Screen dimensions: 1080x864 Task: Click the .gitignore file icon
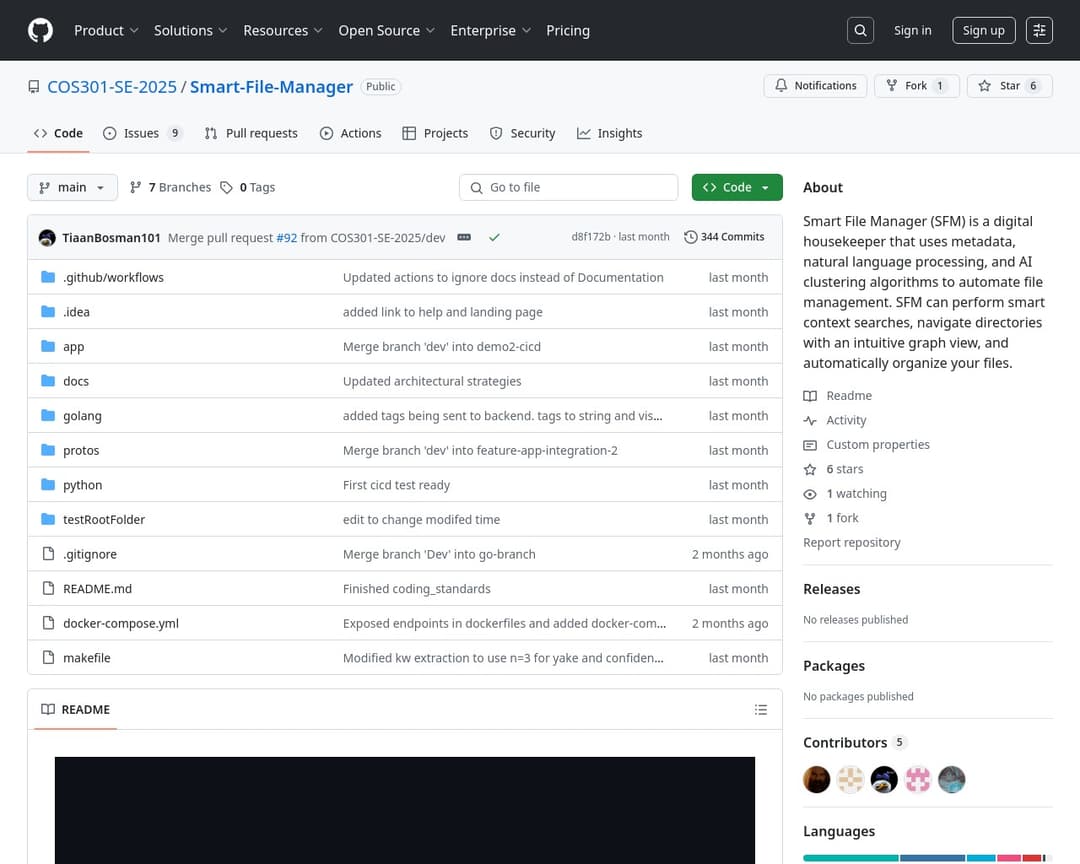48,553
